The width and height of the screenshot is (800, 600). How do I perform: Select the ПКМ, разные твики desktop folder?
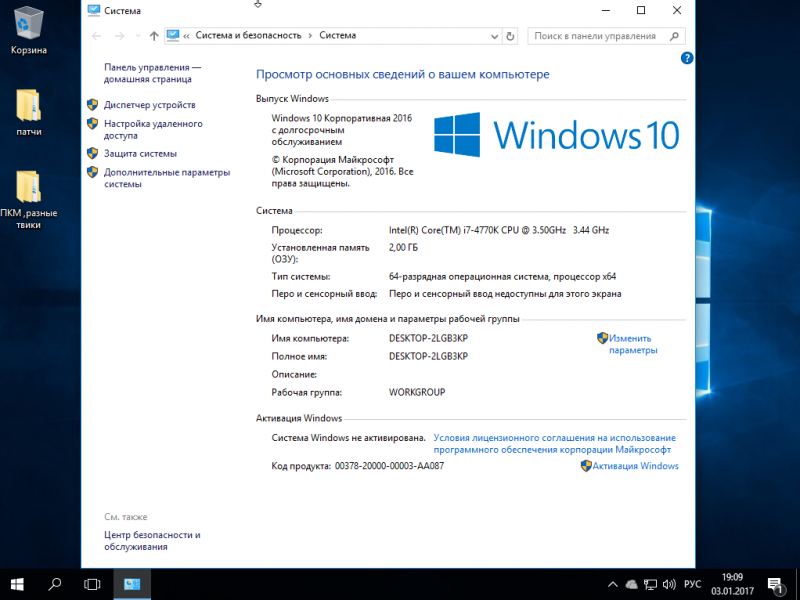pos(29,199)
